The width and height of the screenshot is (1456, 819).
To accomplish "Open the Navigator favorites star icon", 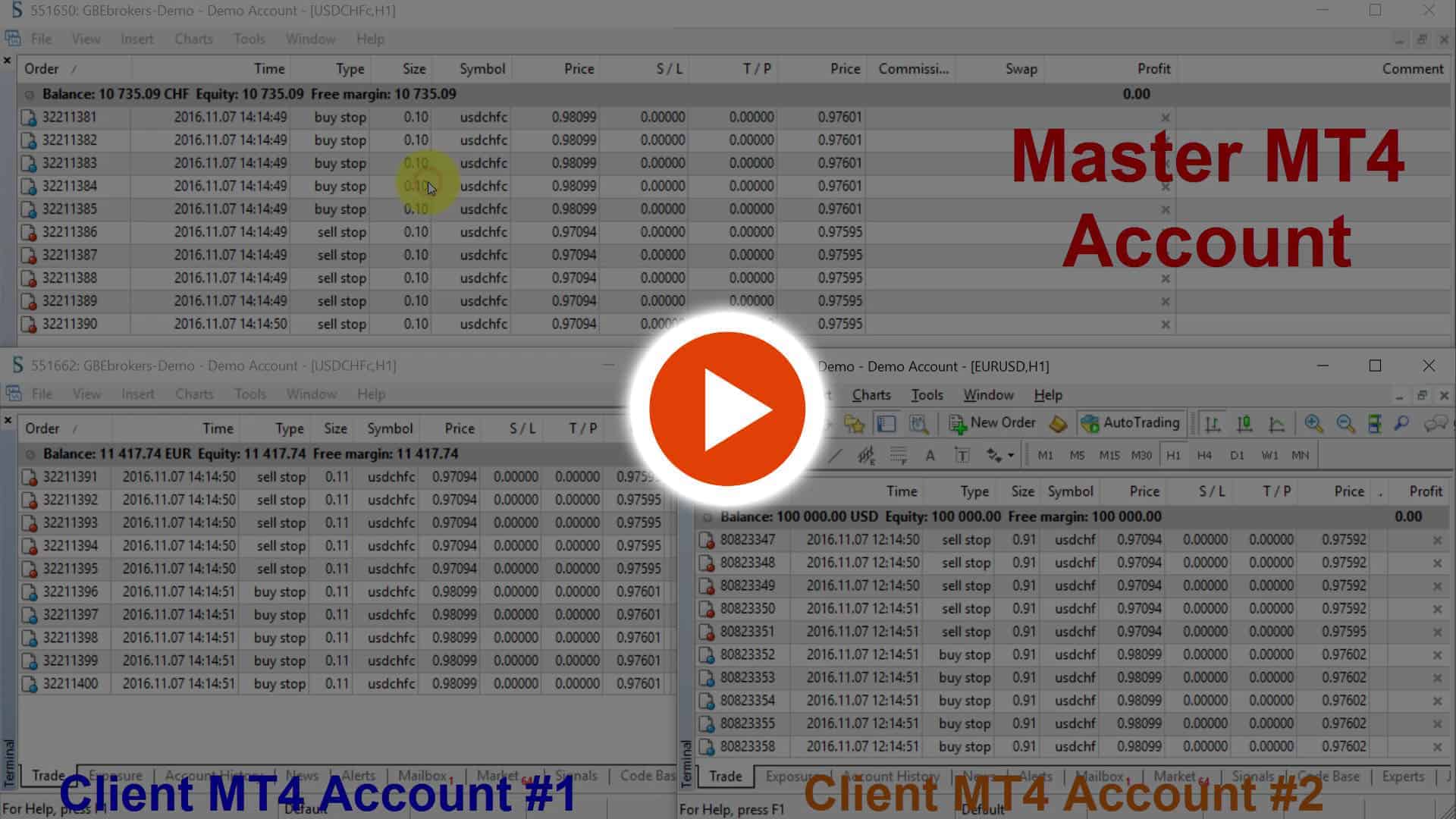I will 854,424.
